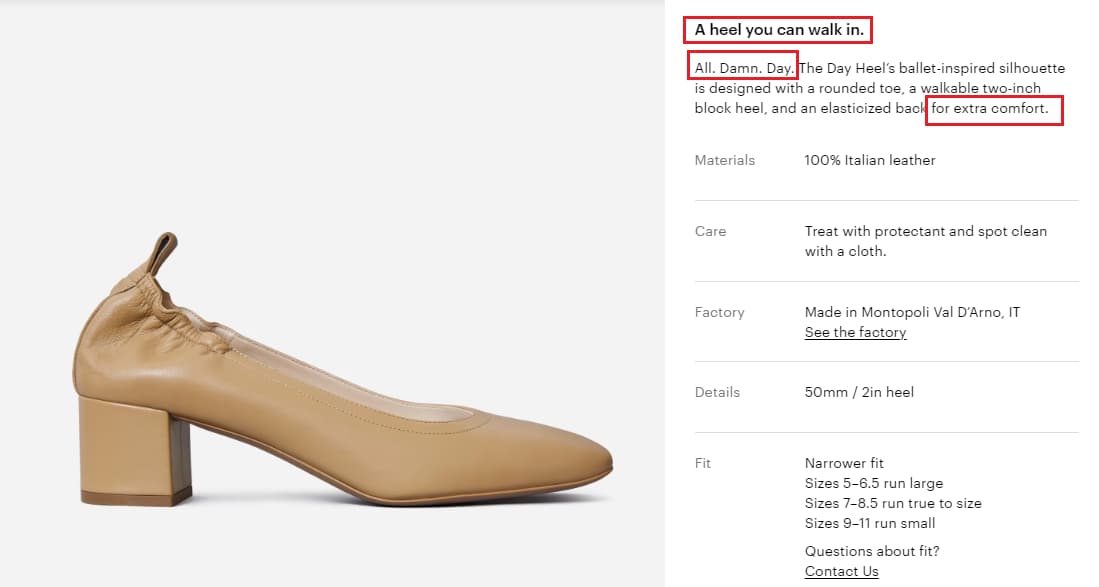
Task: Click the headline 'A heel you can walk in.'
Action: [x=777, y=30]
